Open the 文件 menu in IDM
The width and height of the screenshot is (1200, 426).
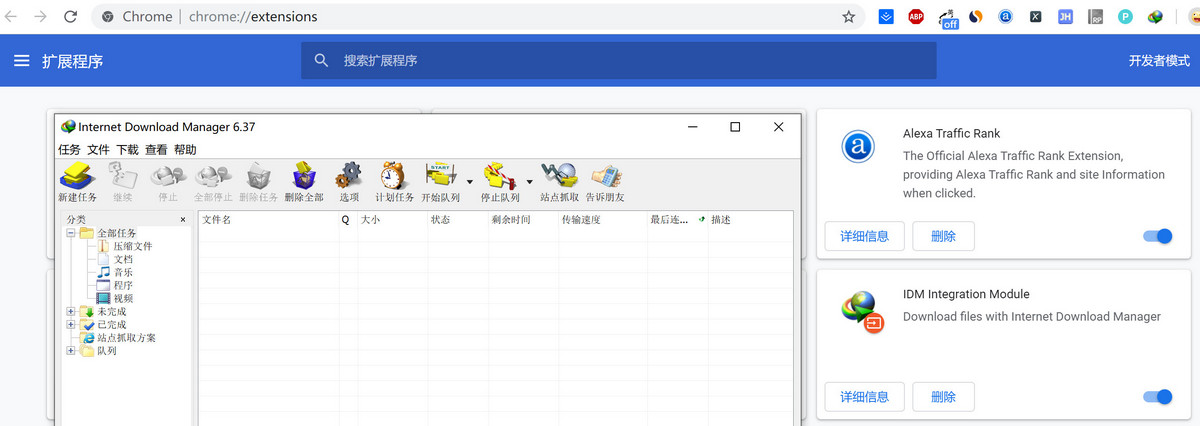pos(98,150)
